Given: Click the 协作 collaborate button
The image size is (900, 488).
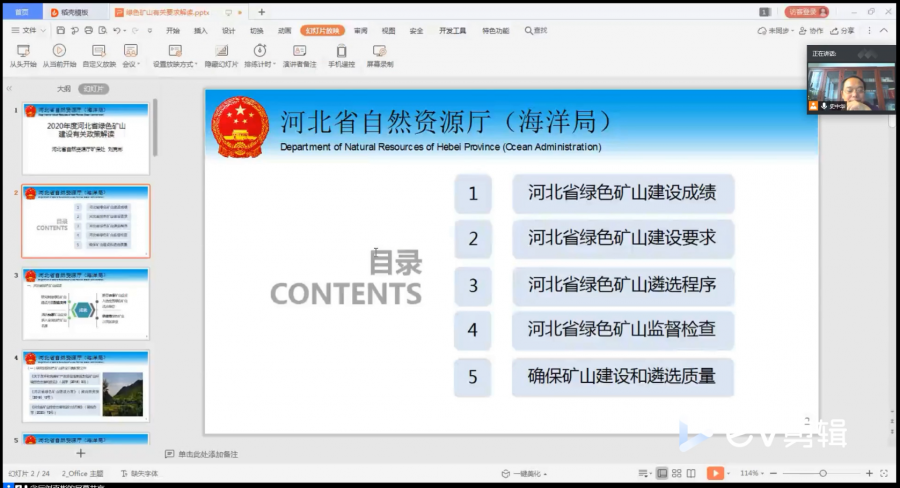Looking at the screenshot, I should (x=810, y=30).
